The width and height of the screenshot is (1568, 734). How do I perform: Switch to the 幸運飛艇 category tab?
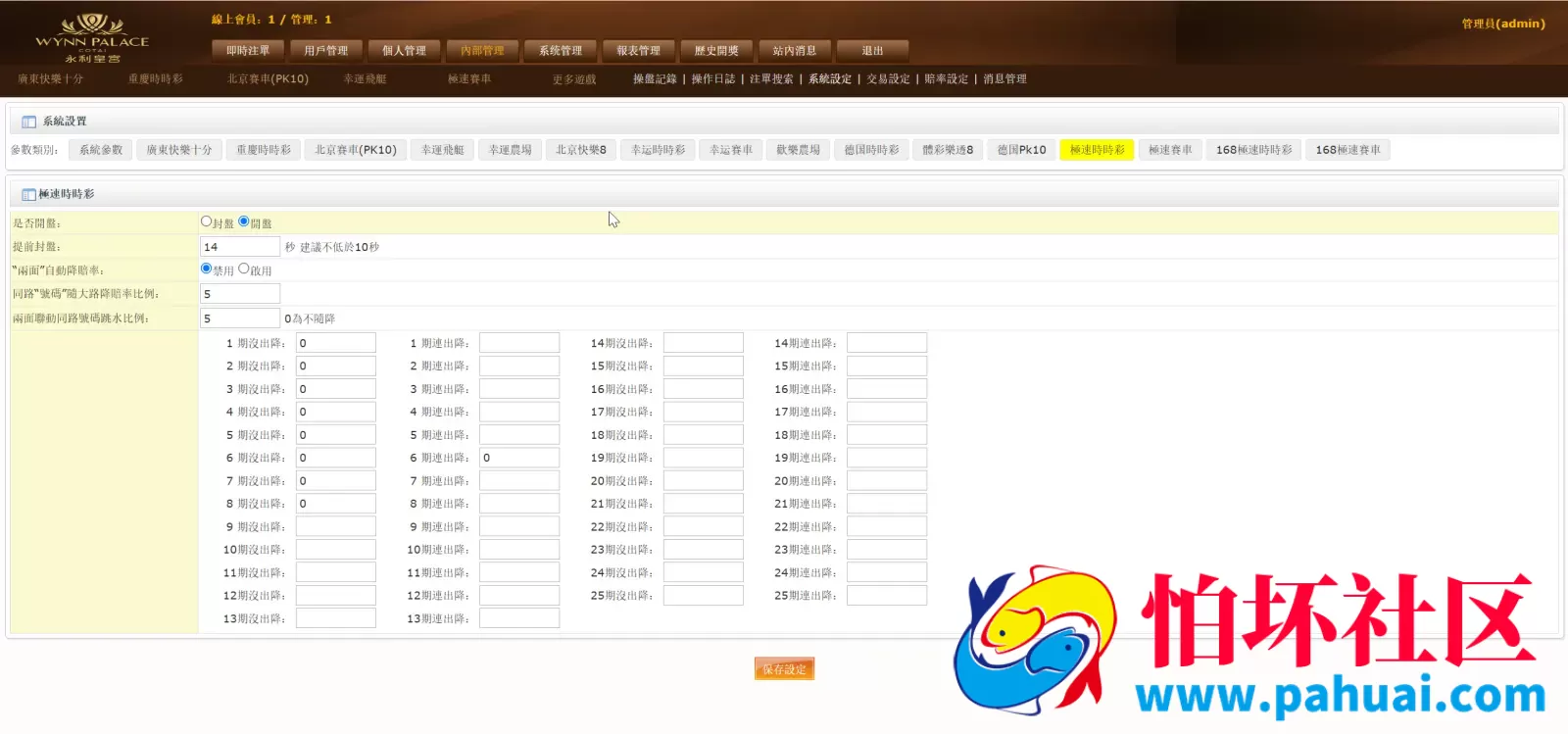443,150
